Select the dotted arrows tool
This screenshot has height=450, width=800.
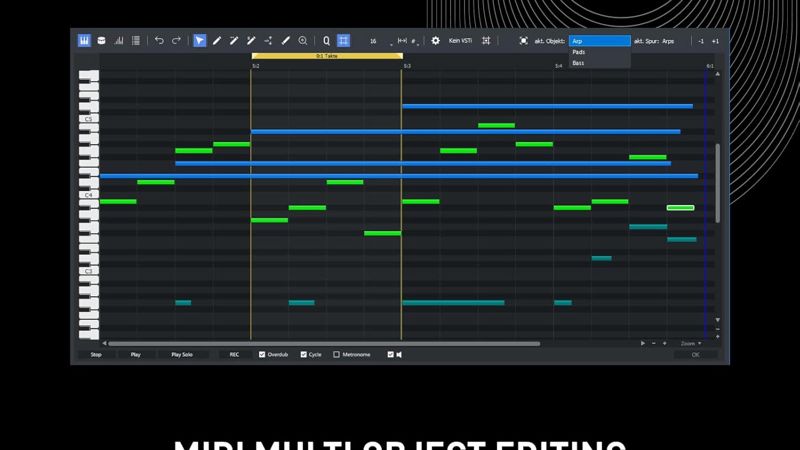click(x=268, y=41)
